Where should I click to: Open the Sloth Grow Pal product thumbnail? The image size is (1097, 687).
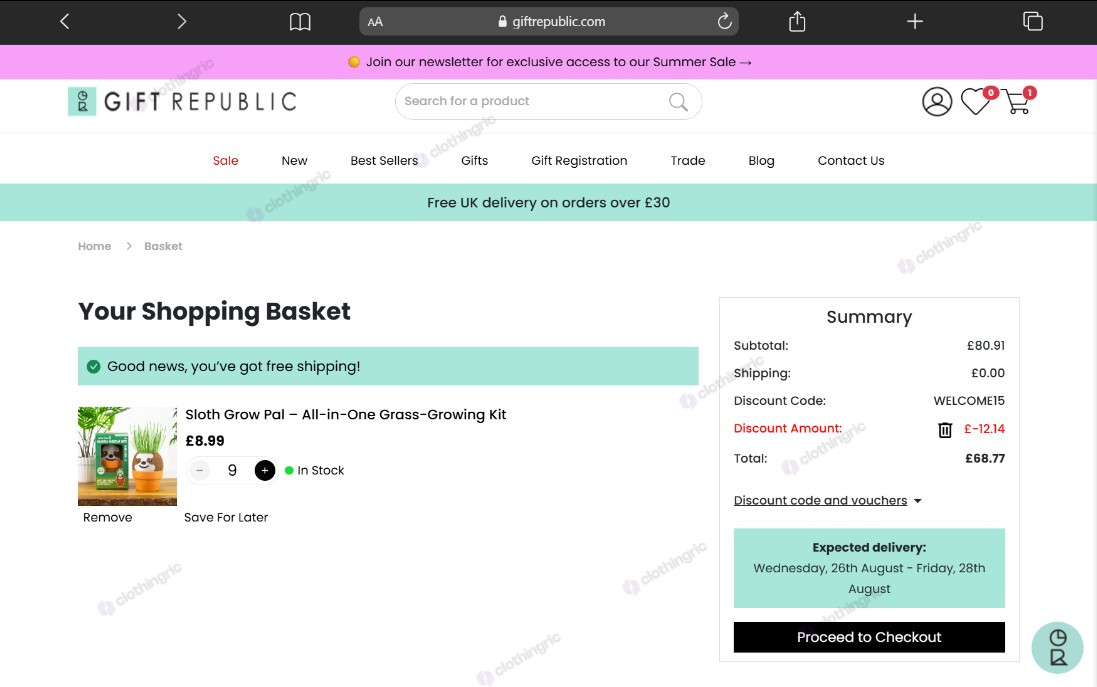click(127, 456)
